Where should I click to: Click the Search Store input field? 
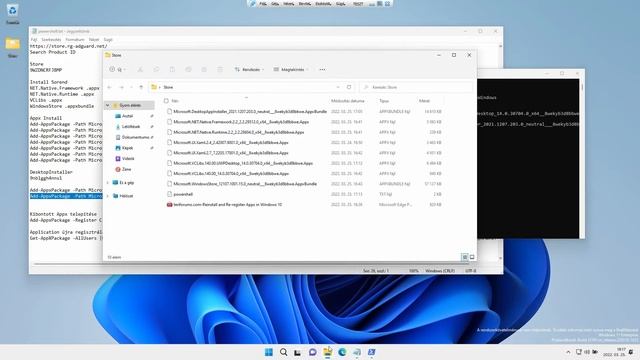[416, 87]
